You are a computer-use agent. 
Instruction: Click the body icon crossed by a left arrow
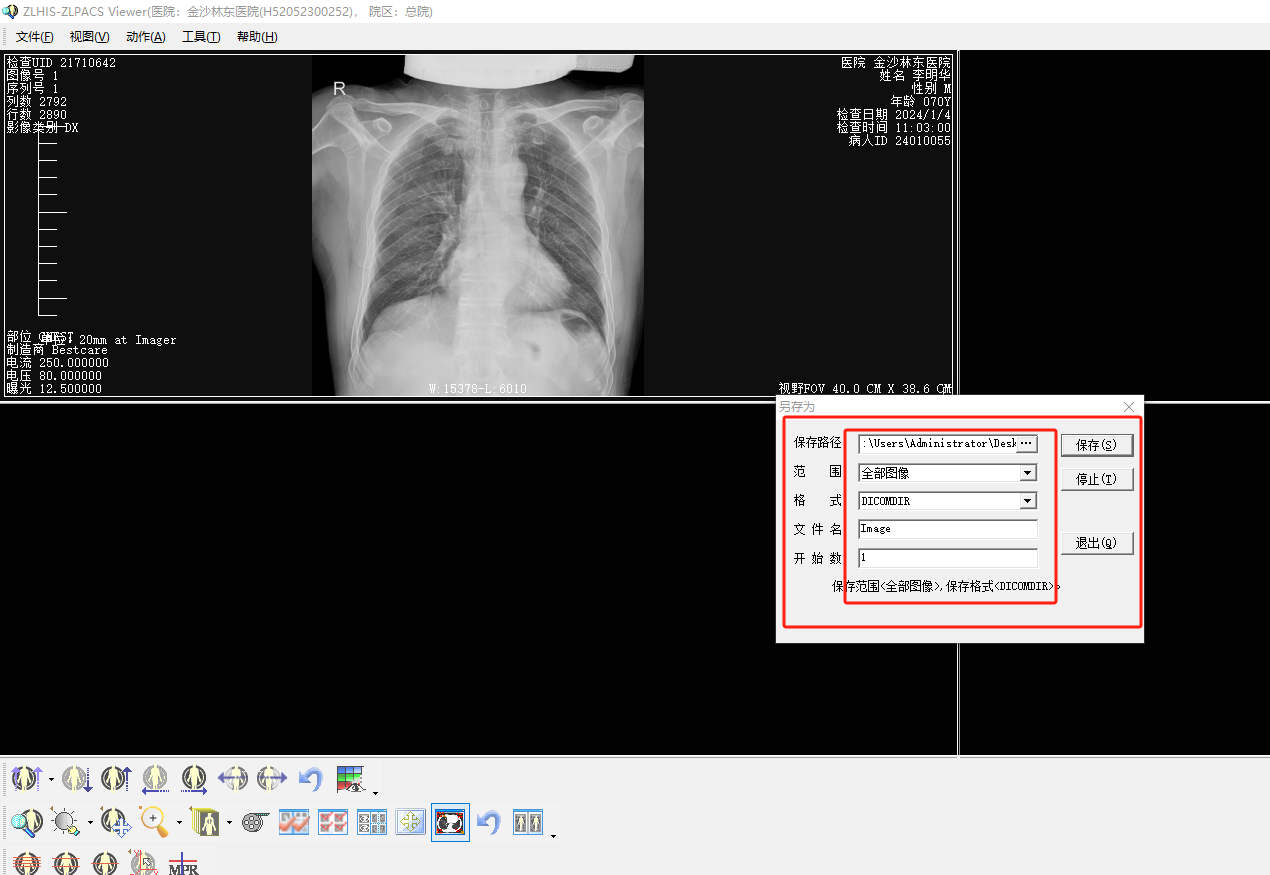pyautogui.click(x=233, y=778)
